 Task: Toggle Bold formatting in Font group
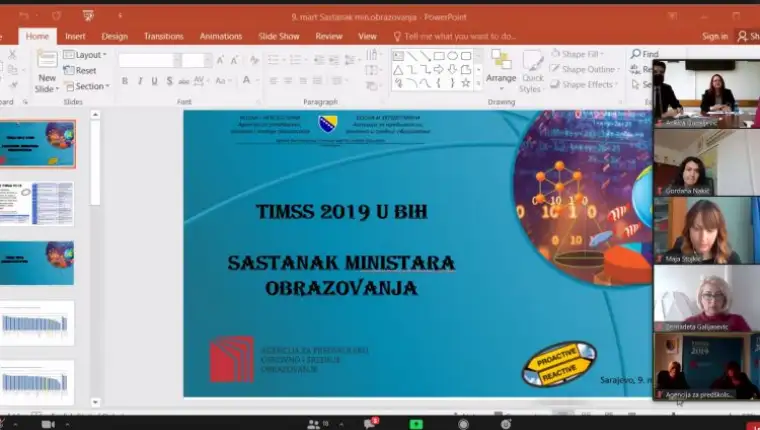(125, 81)
